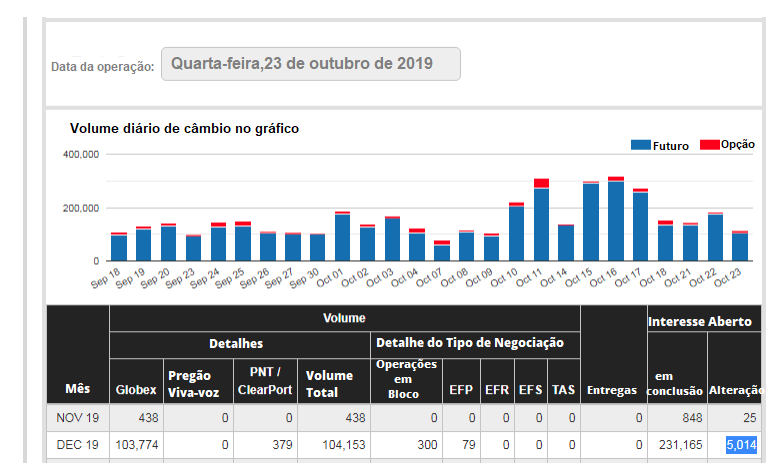Click the NOV 19 open interest value '848'
The height and width of the screenshot is (473, 780).
[x=692, y=418]
